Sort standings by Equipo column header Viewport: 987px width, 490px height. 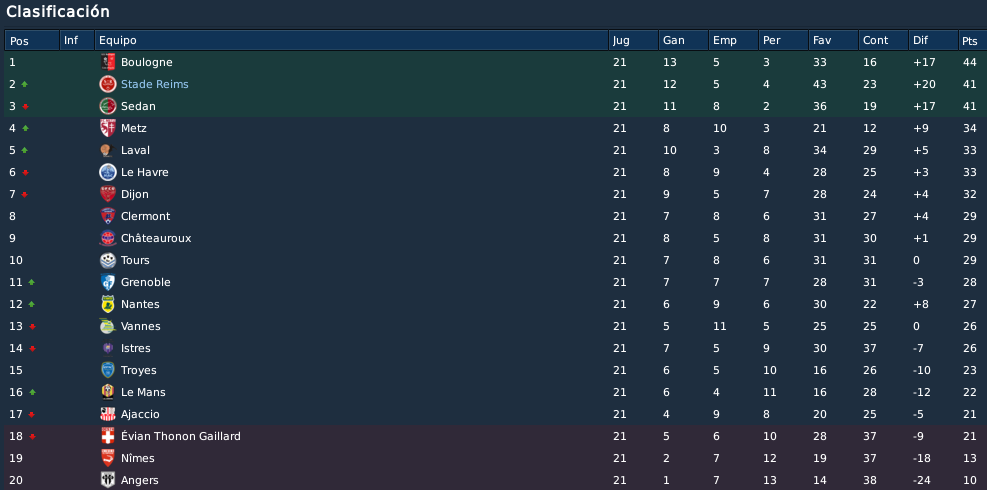[x=351, y=40]
